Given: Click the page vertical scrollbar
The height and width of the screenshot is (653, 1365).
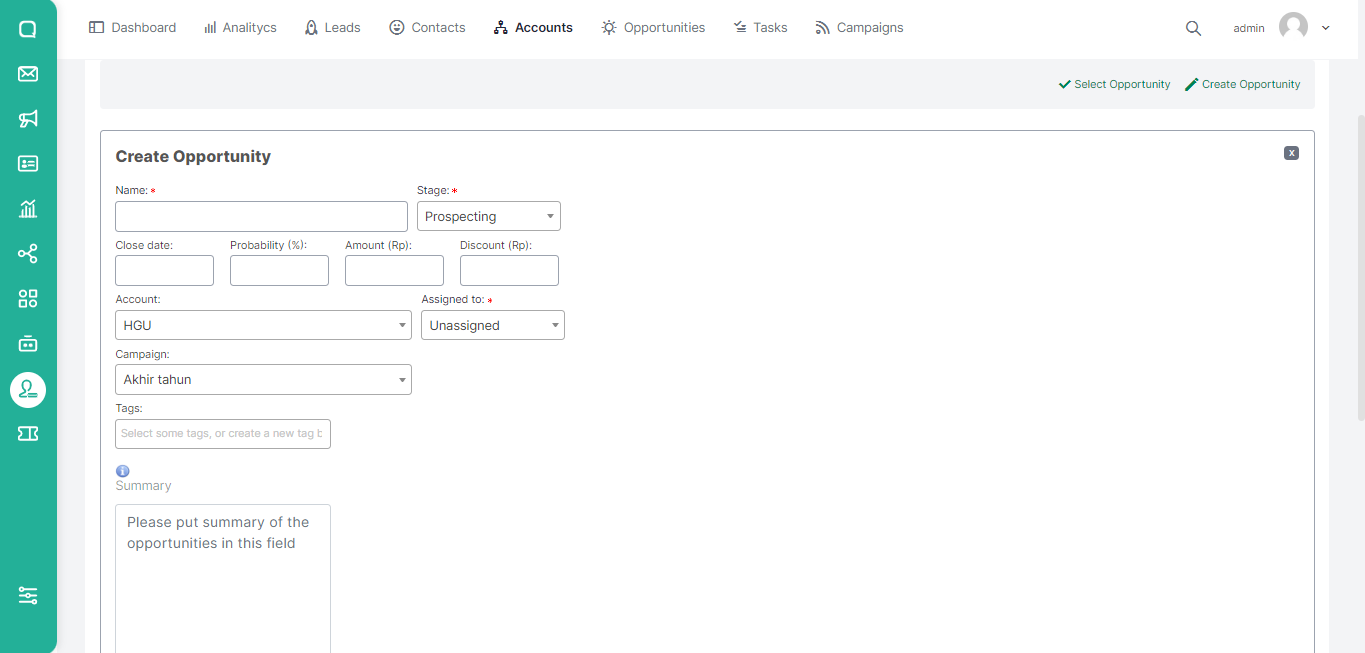Looking at the screenshot, I should 1360,267.
